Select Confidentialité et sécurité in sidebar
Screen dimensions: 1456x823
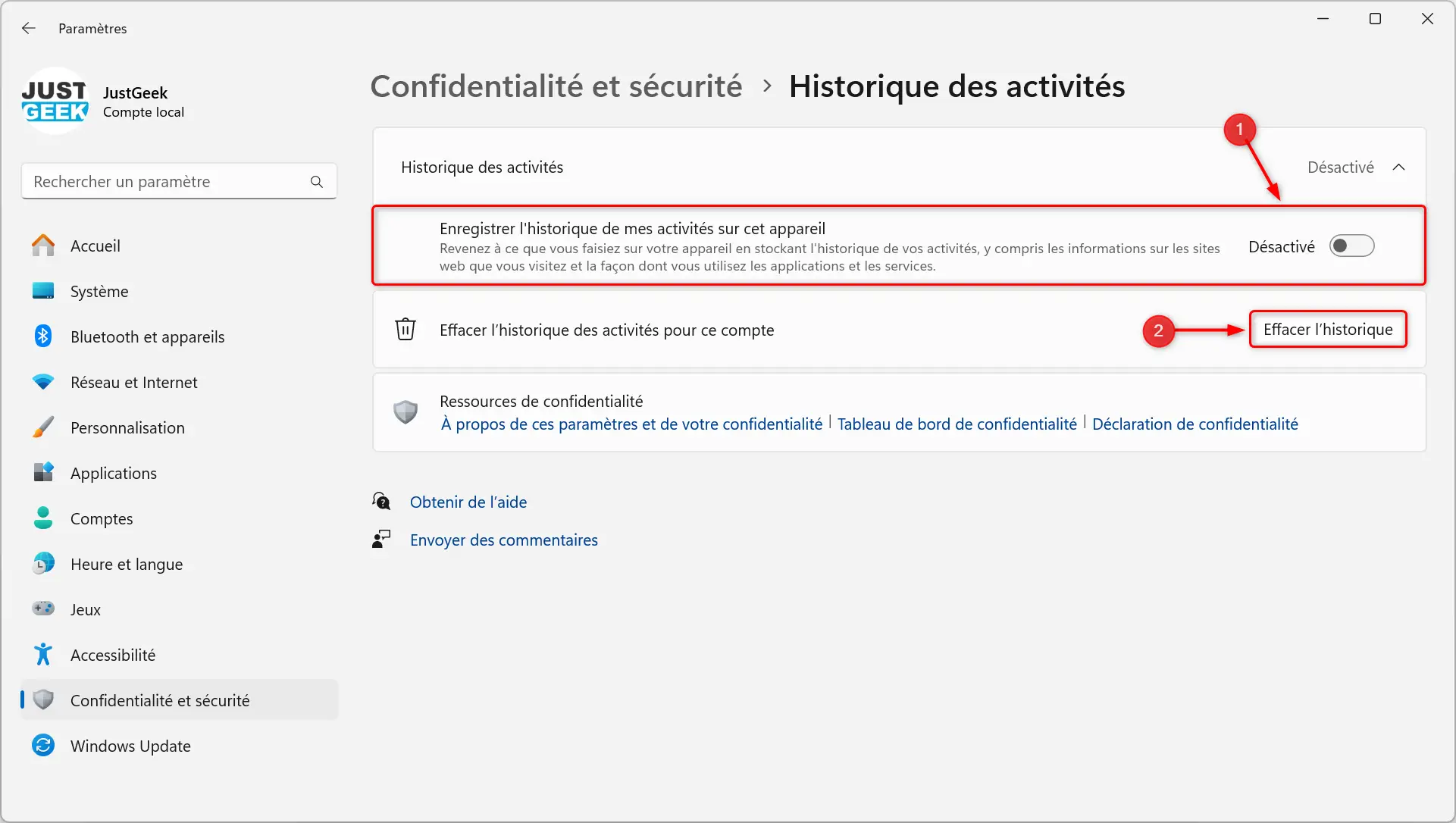click(x=179, y=700)
